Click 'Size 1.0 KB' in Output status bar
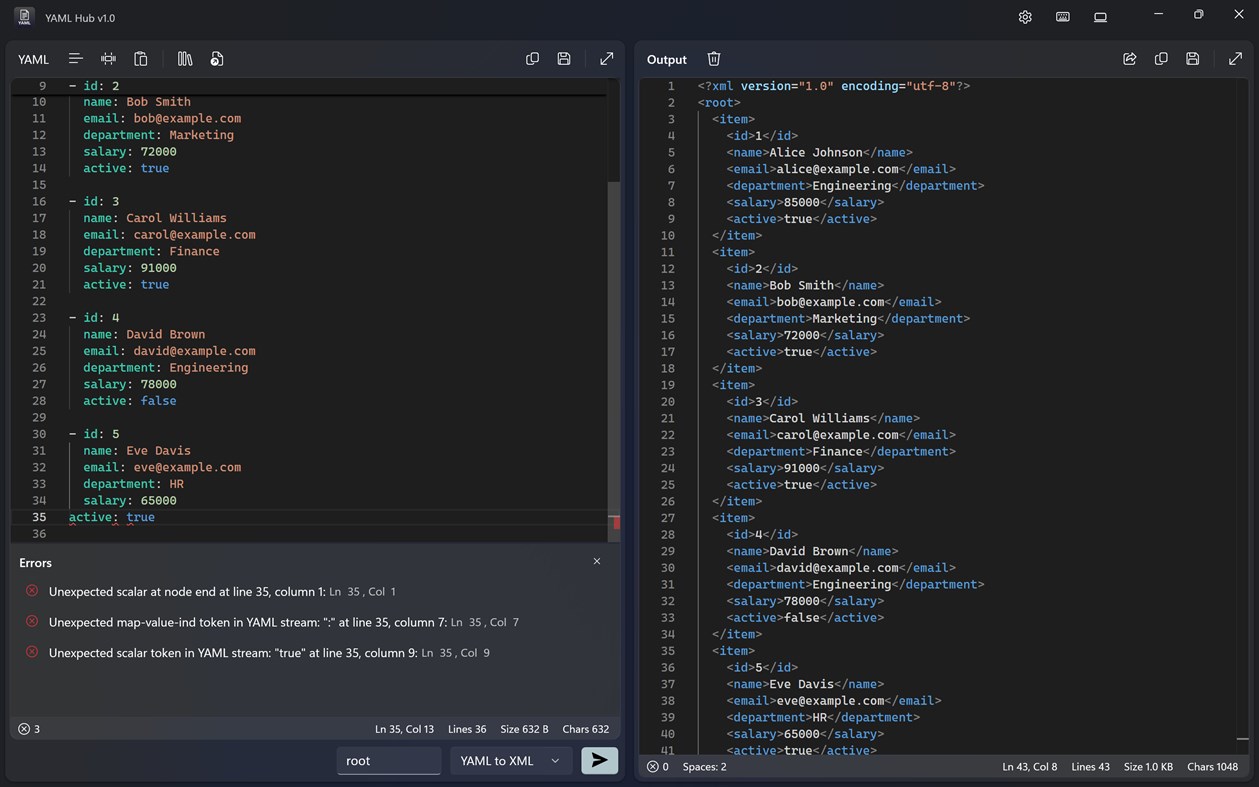 1148,767
